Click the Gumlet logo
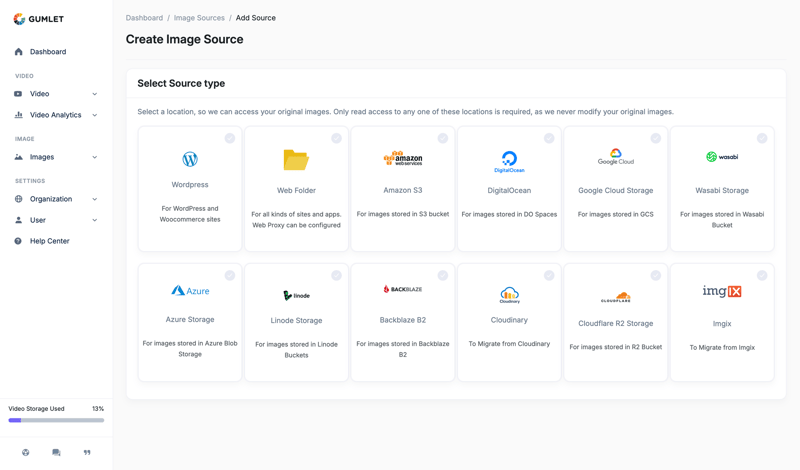Viewport: 800px width, 470px height. point(39,19)
